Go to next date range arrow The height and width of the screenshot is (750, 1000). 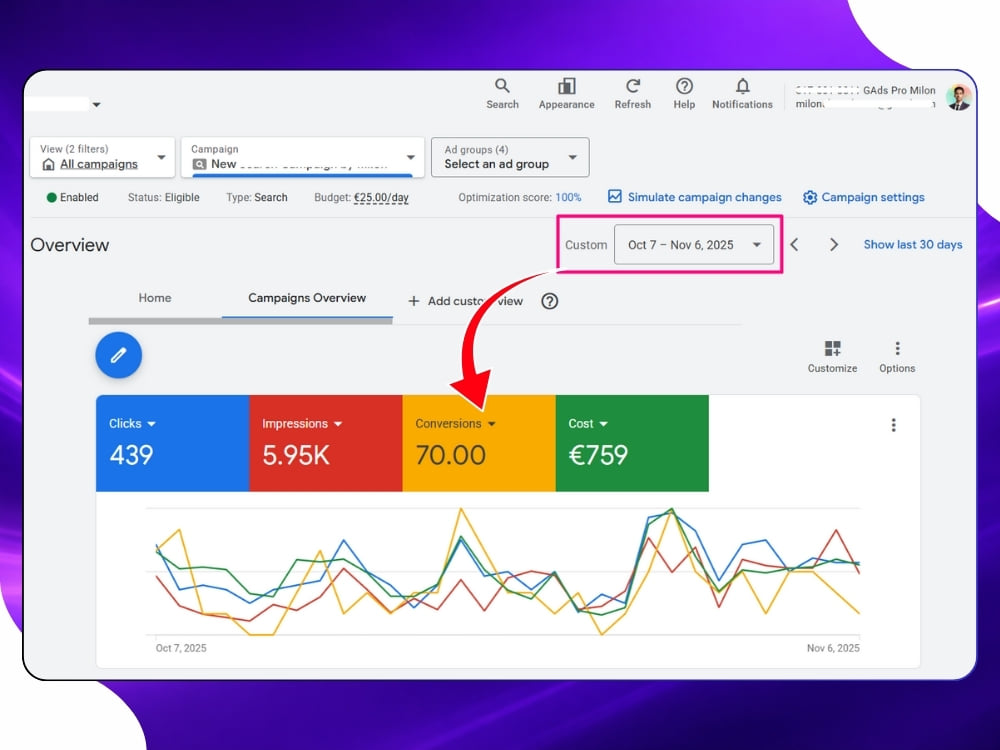coord(834,245)
